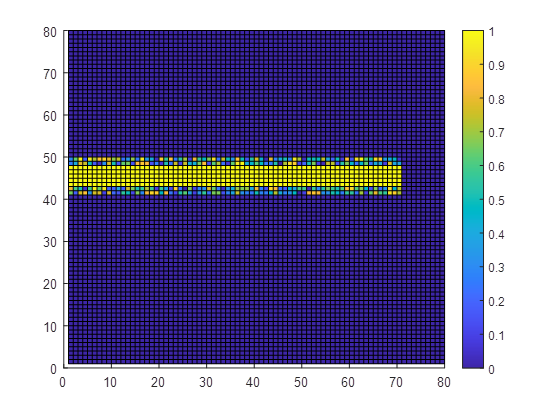Click x-axis tick label 30
Image resolution: width=558 pixels, height=414 pixels.
205,382
